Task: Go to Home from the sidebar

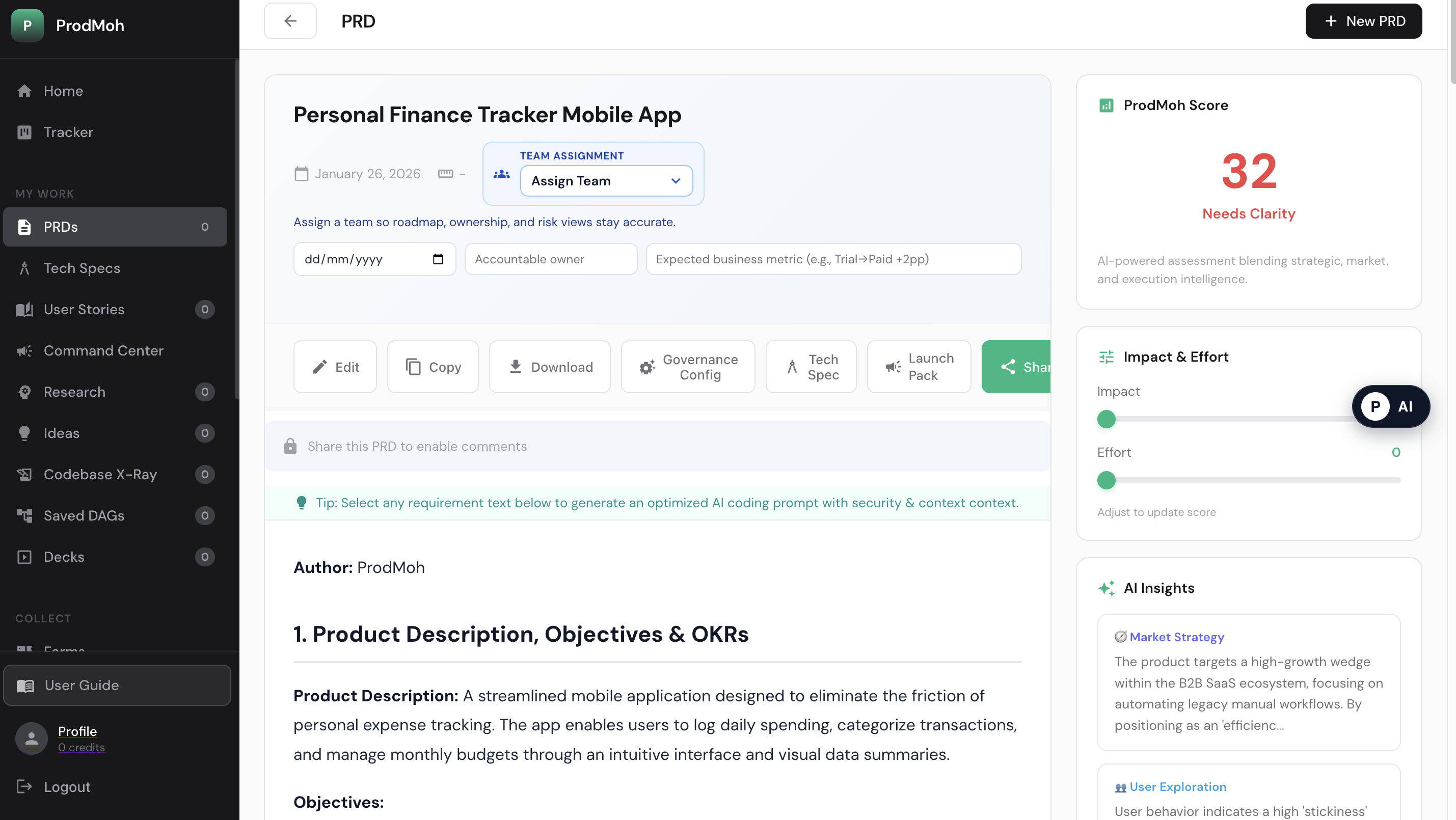Action: tap(63, 91)
